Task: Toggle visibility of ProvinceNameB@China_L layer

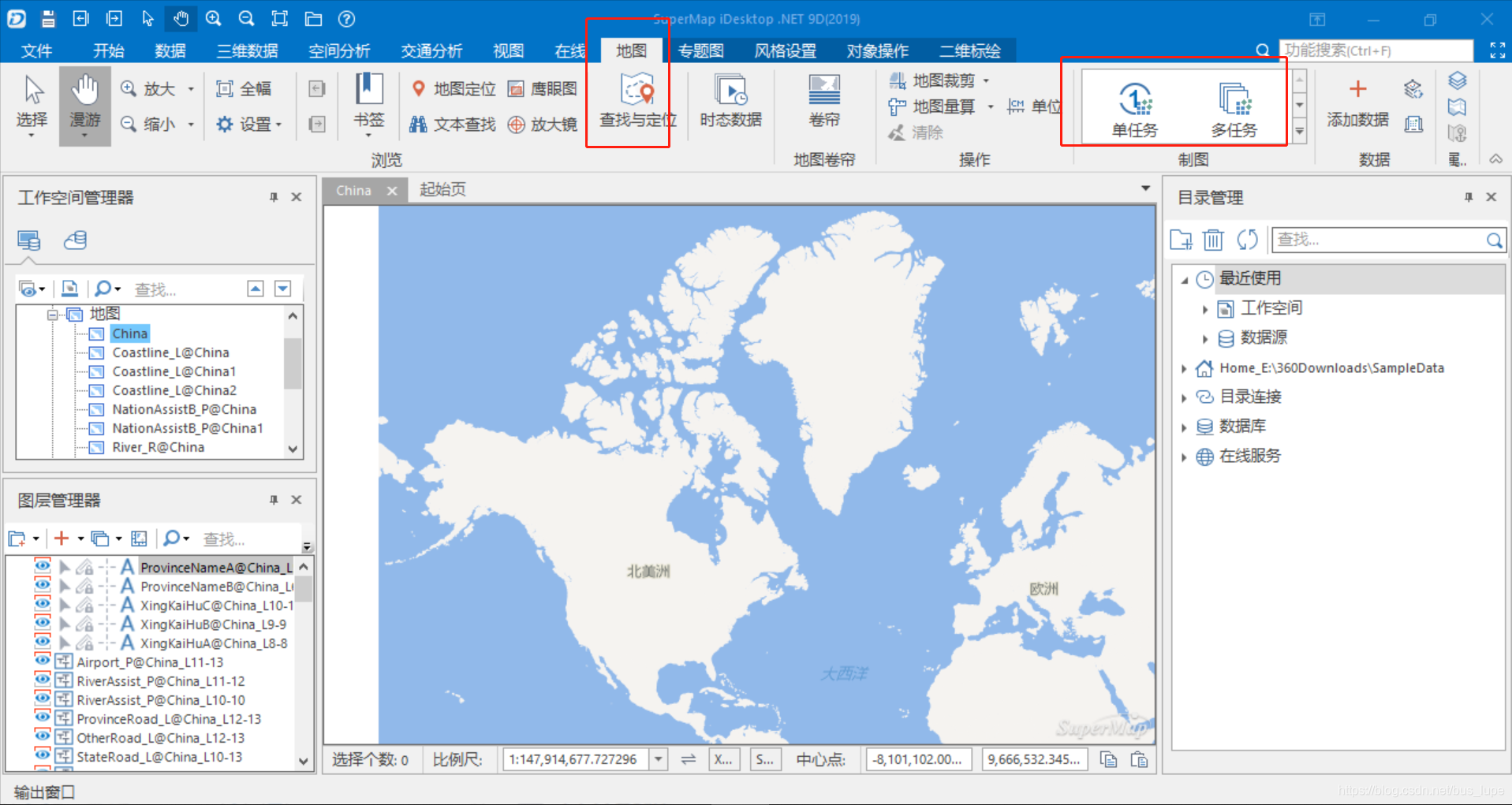Action: (43, 584)
